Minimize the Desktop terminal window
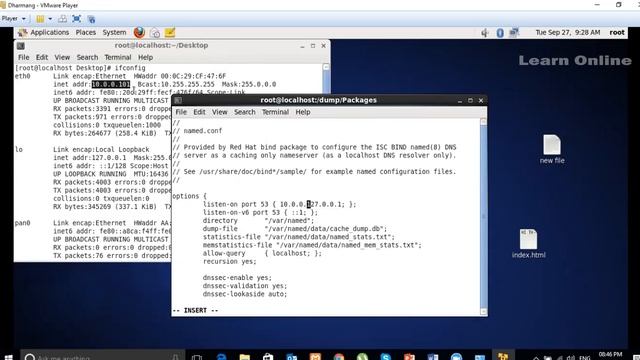This screenshot has width=640, height=360. (x=302, y=46)
